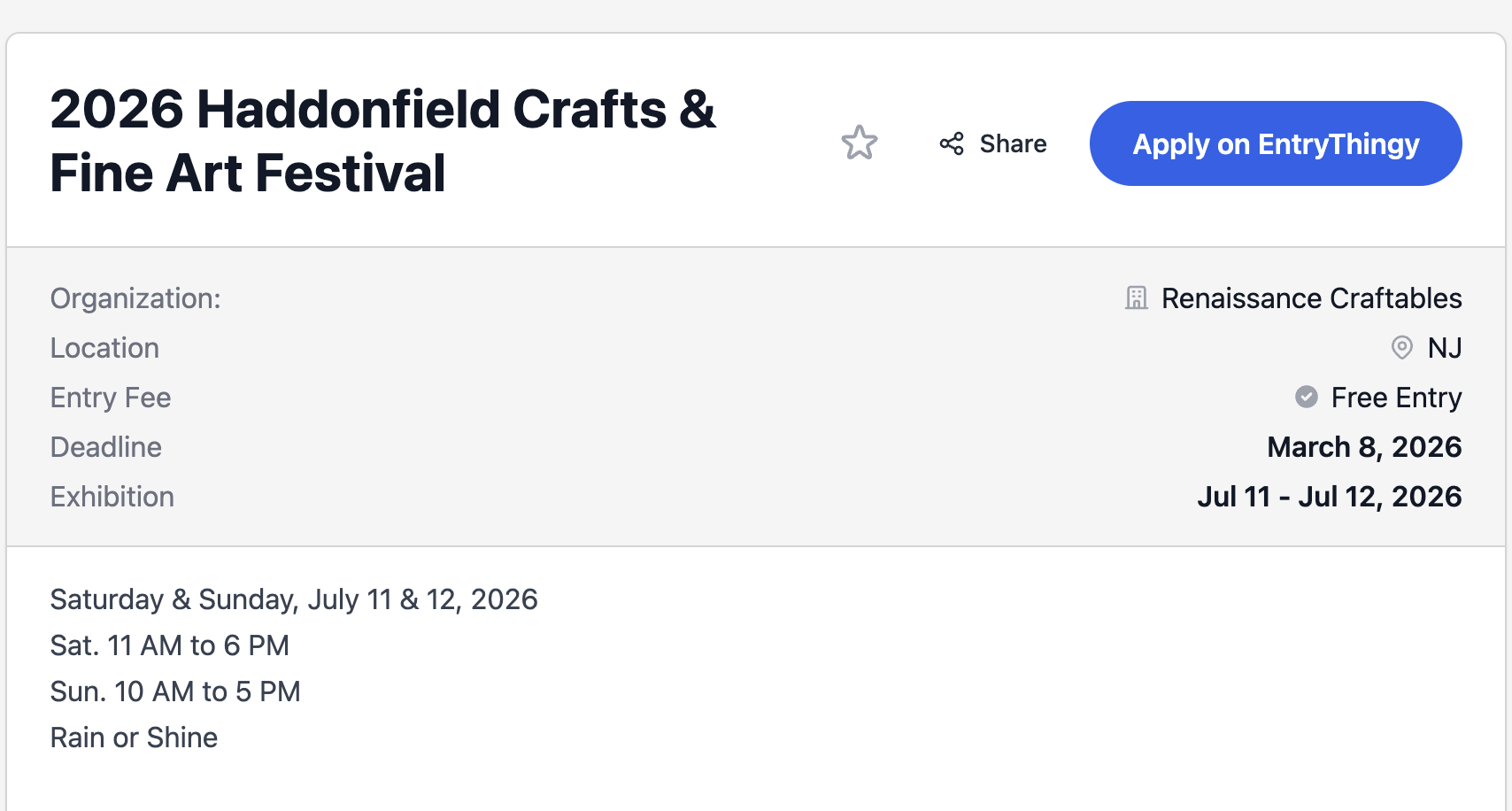The image size is (1512, 811).
Task: Click the Jul 11 - Jul 12 exhibition dates
Action: 1329,497
